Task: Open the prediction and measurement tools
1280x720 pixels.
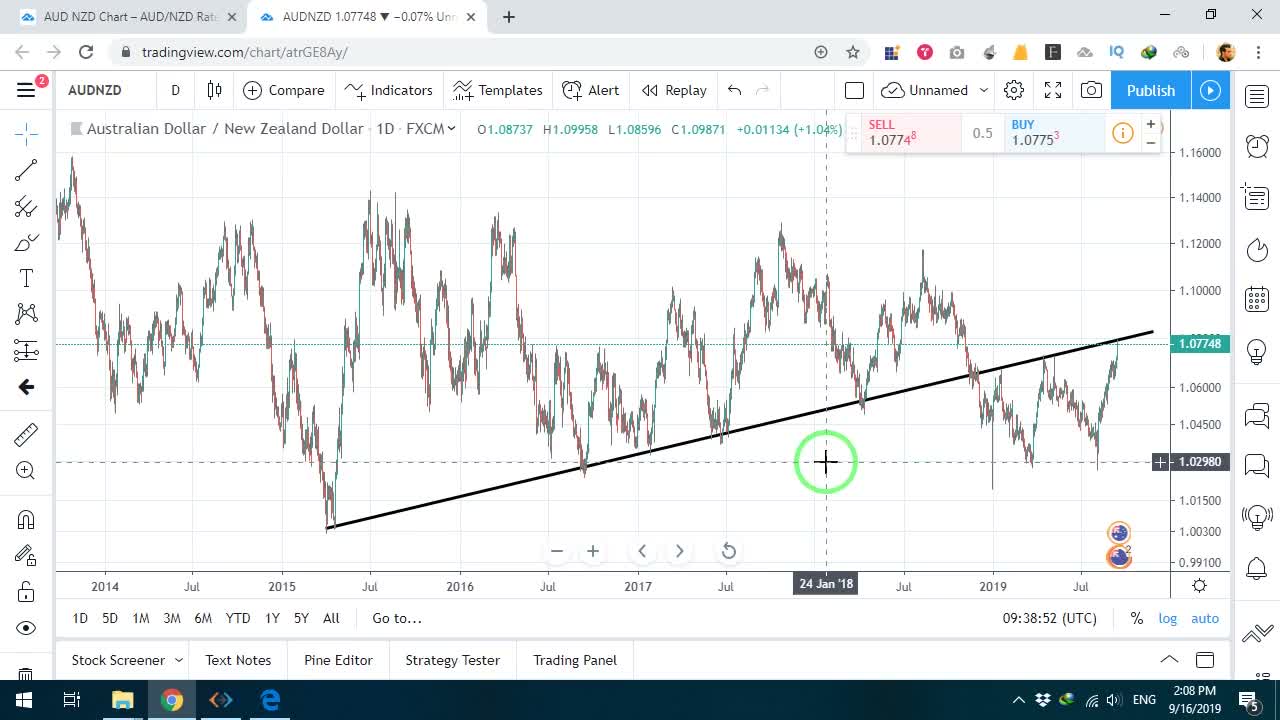Action: [x=26, y=350]
